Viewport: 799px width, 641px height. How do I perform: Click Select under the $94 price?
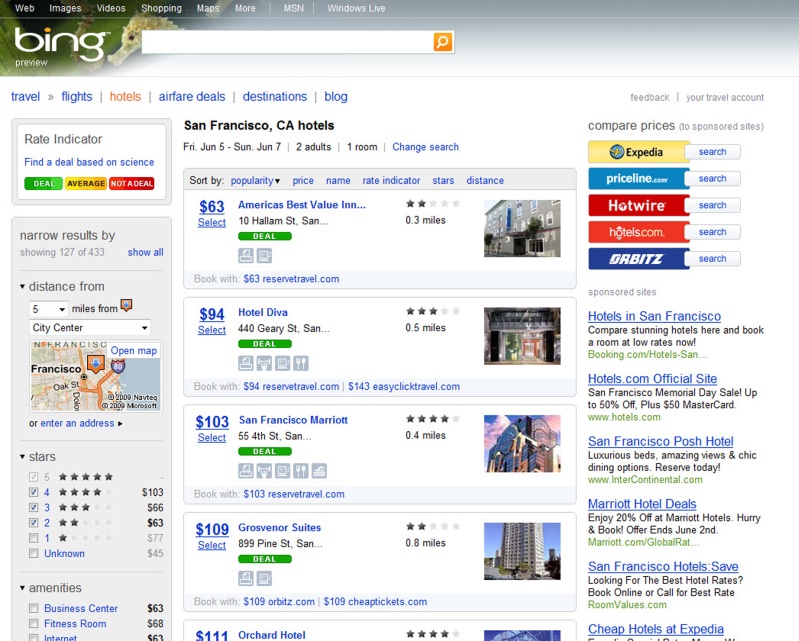[212, 330]
